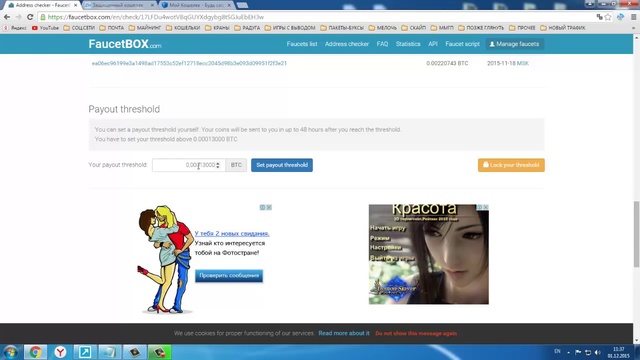This screenshot has height=360, width=640.
Task: Open Faucet script in the navbar
Action: click(462, 44)
